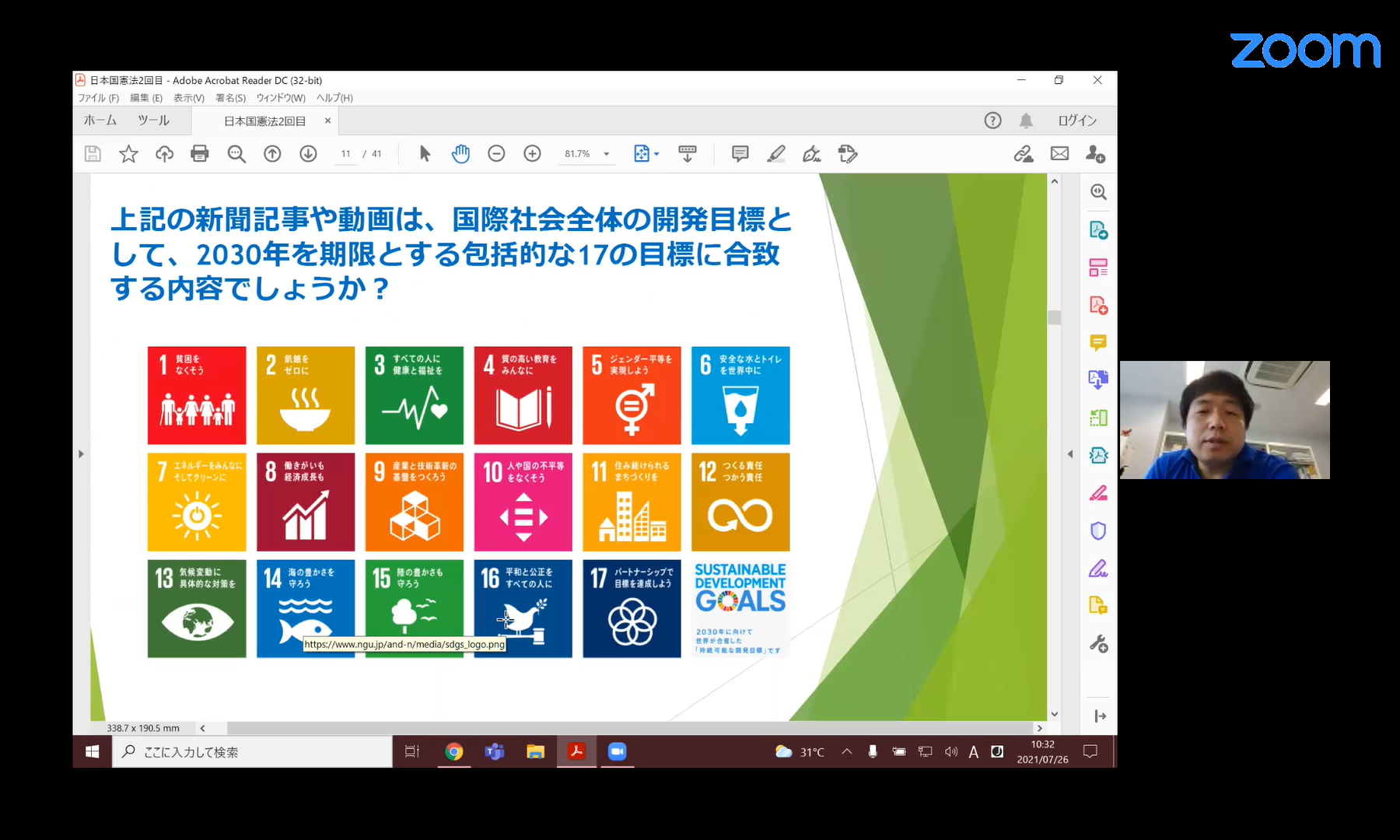The image size is (1400, 840).
Task: Click the Print file icon
Action: [x=200, y=154]
